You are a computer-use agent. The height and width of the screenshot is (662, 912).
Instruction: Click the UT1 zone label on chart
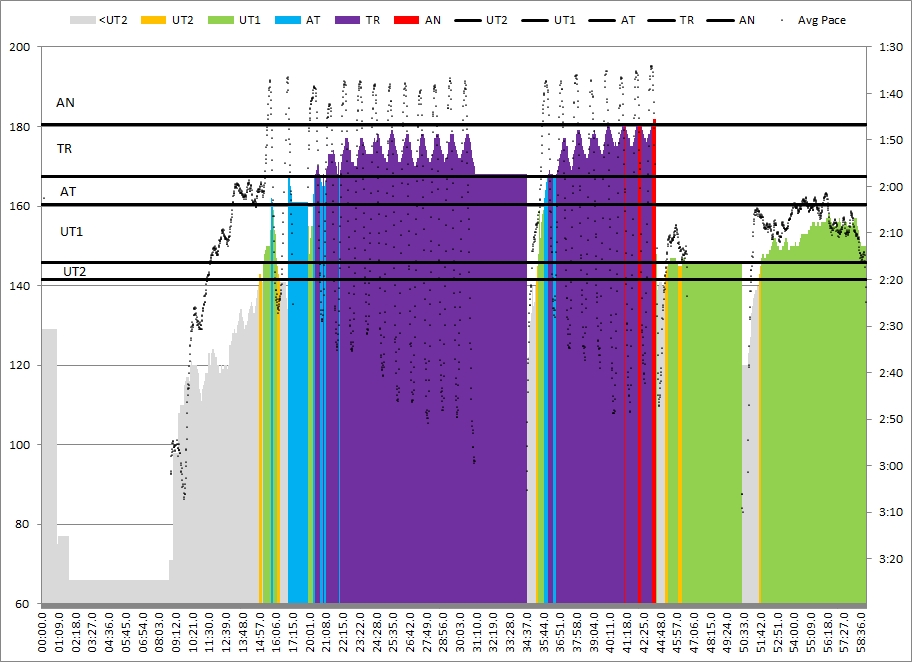[72, 232]
